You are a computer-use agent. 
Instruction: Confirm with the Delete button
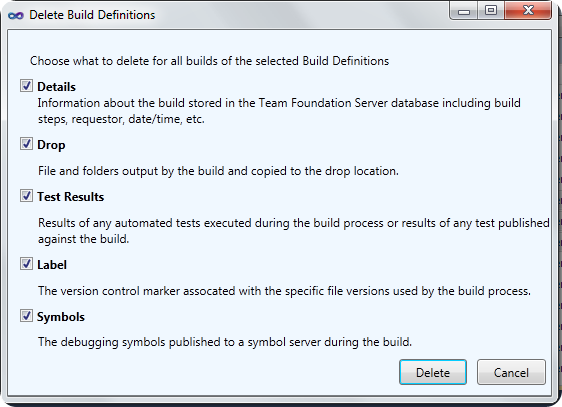tap(433, 372)
